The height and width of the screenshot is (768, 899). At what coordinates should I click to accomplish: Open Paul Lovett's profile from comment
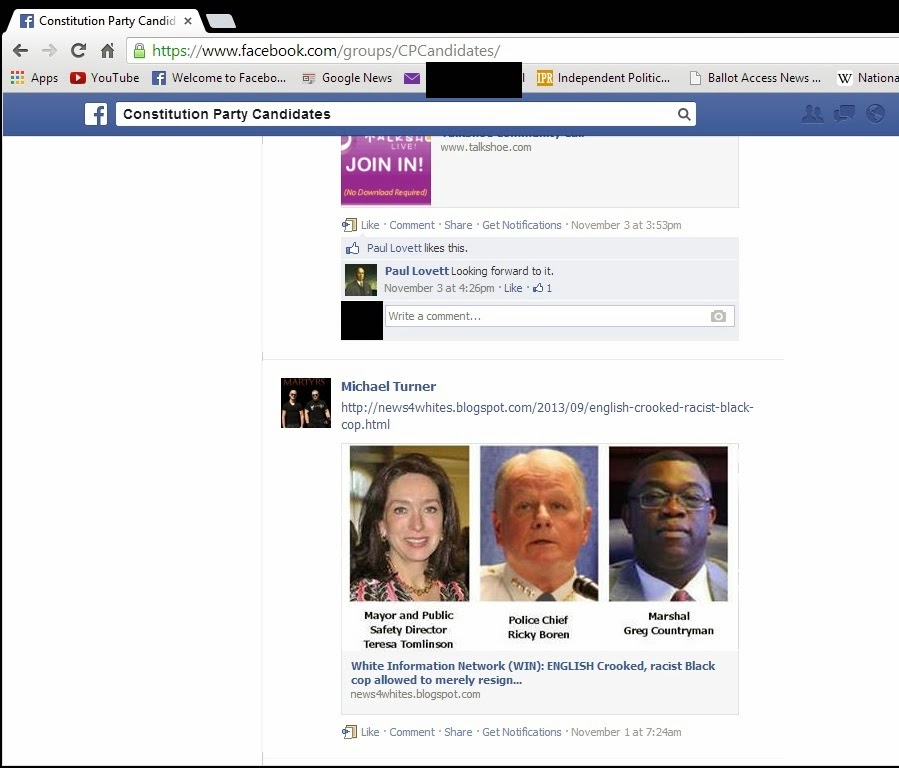point(417,271)
